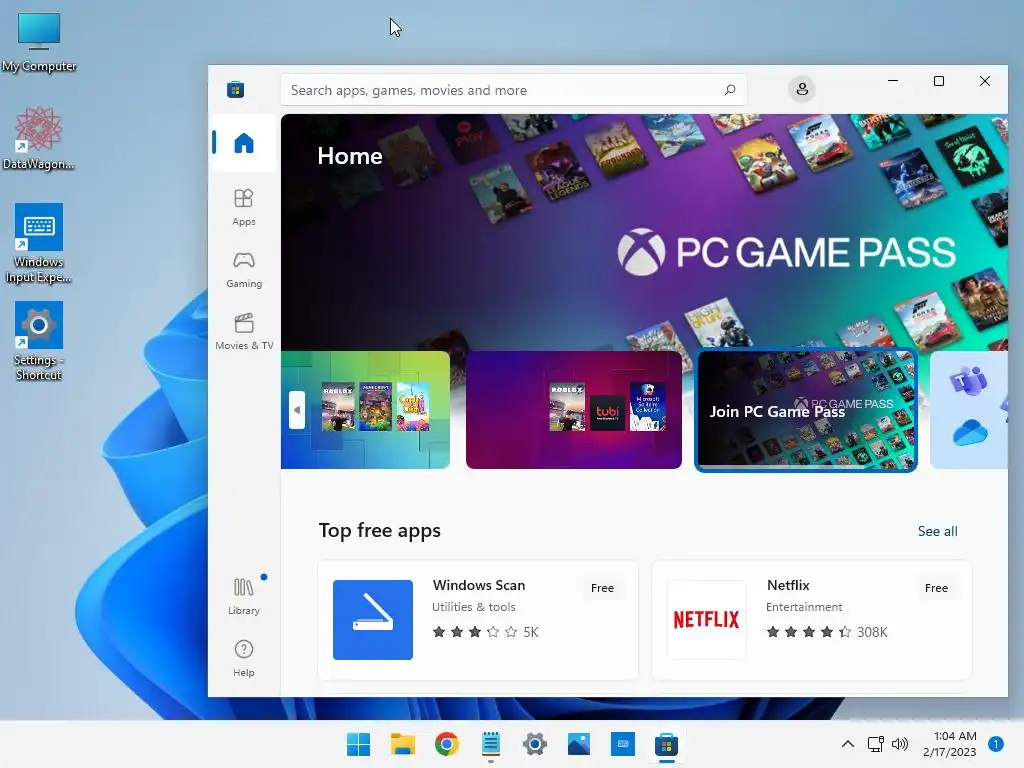Open the Roblox Minecraft games carousel card
Screen dimensions: 1024x768
[x=366, y=410]
